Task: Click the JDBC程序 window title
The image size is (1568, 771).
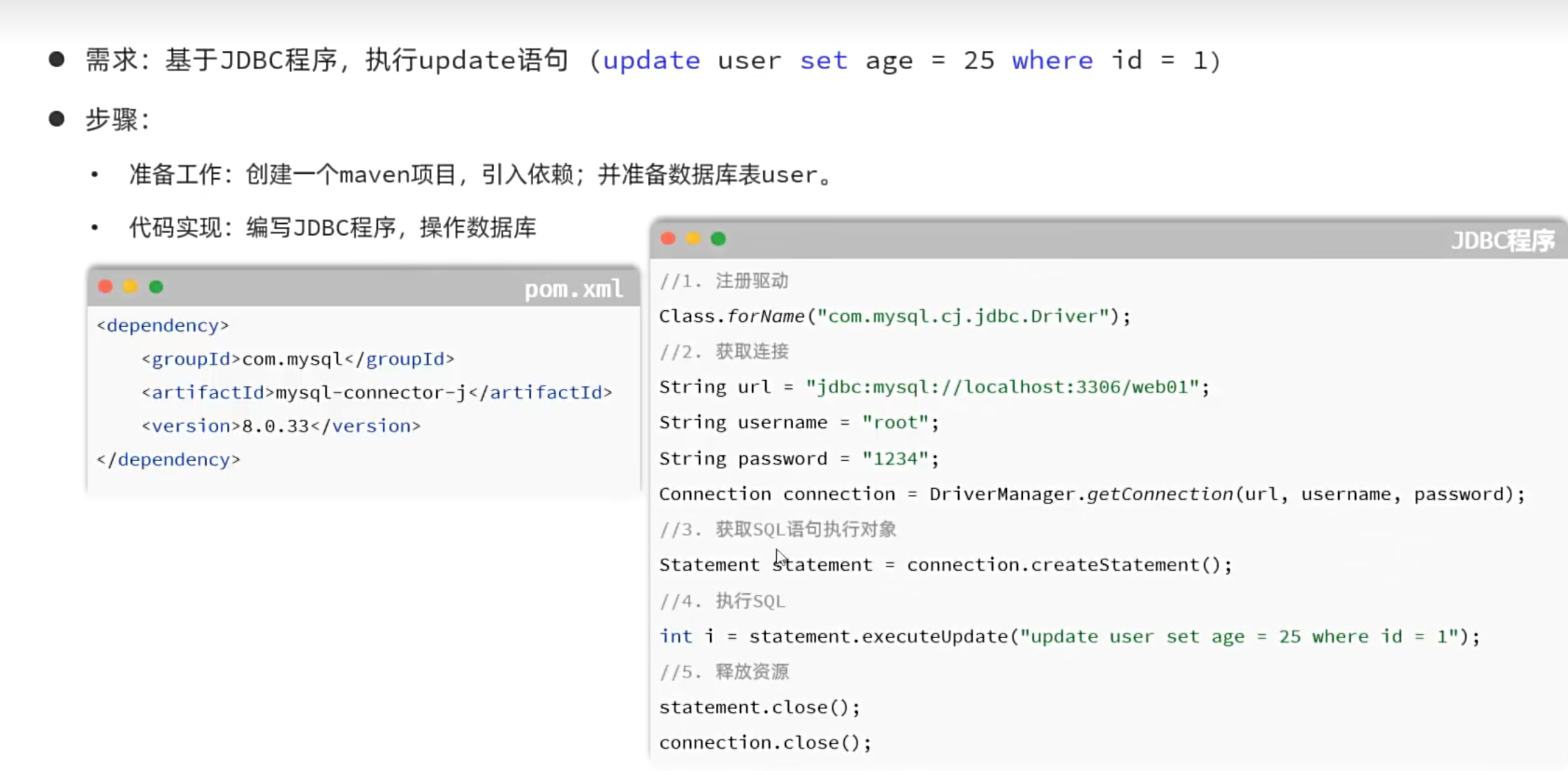Action: point(1502,241)
